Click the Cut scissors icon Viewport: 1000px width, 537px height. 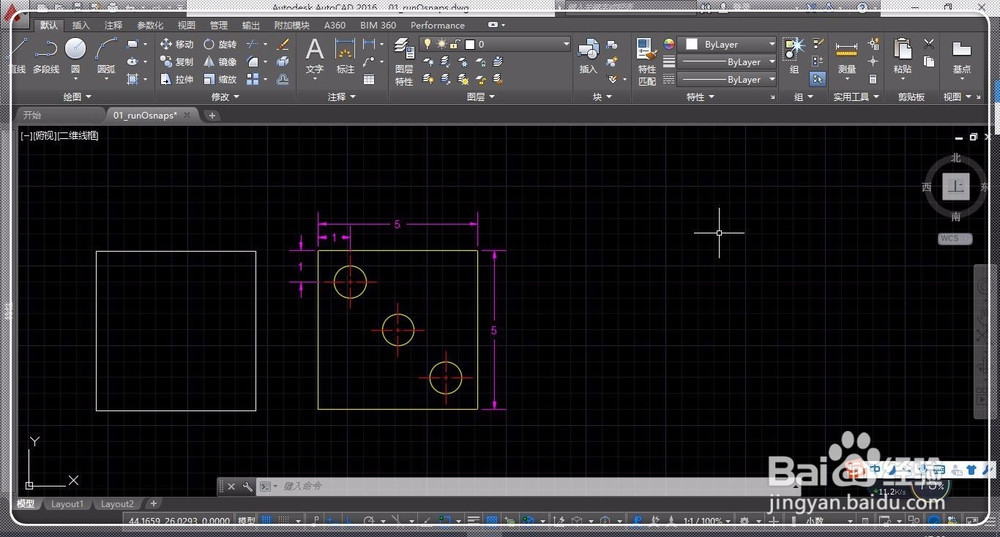[929, 44]
